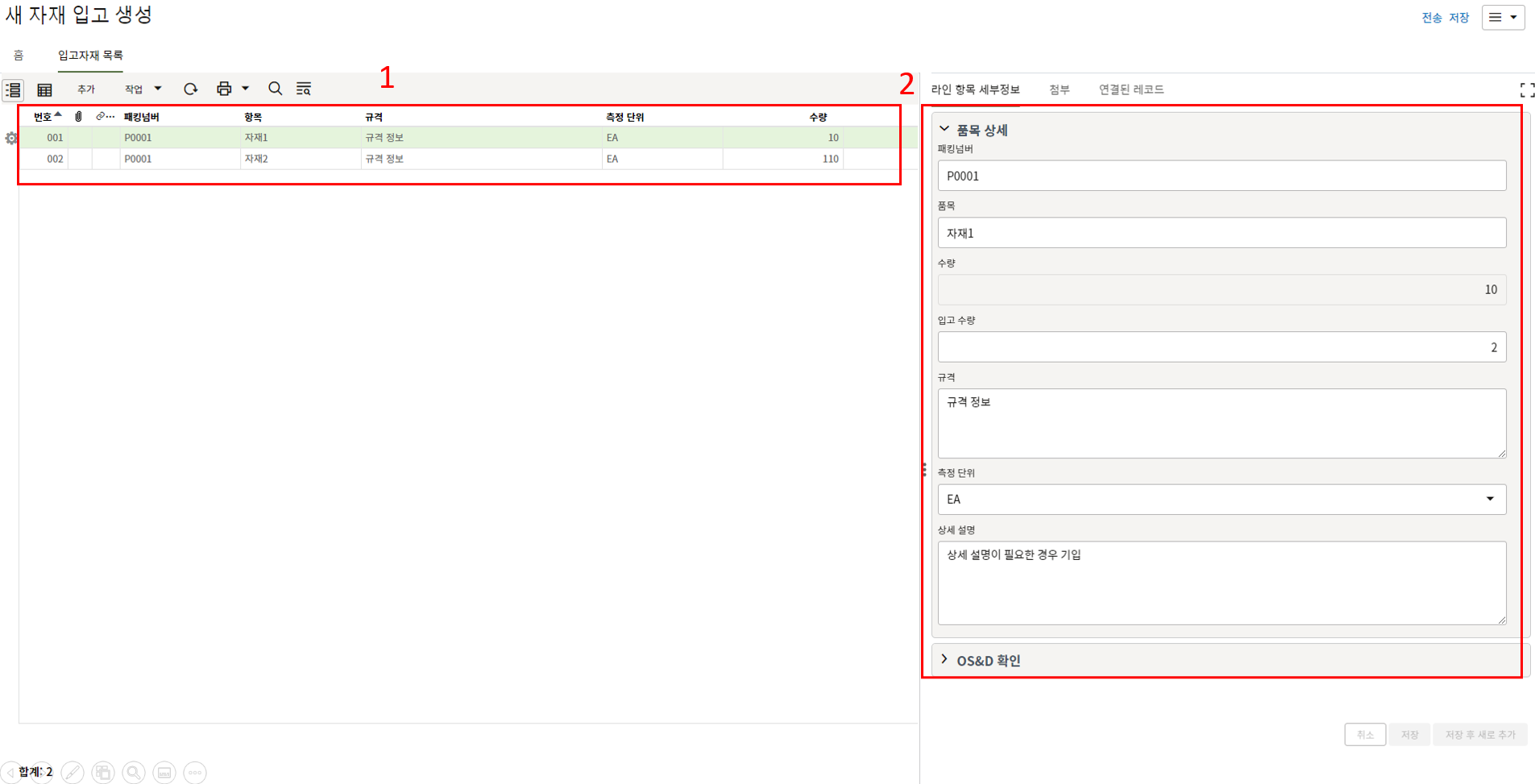
Task: Open the 연결된 레코드 tab
Action: (1131, 89)
